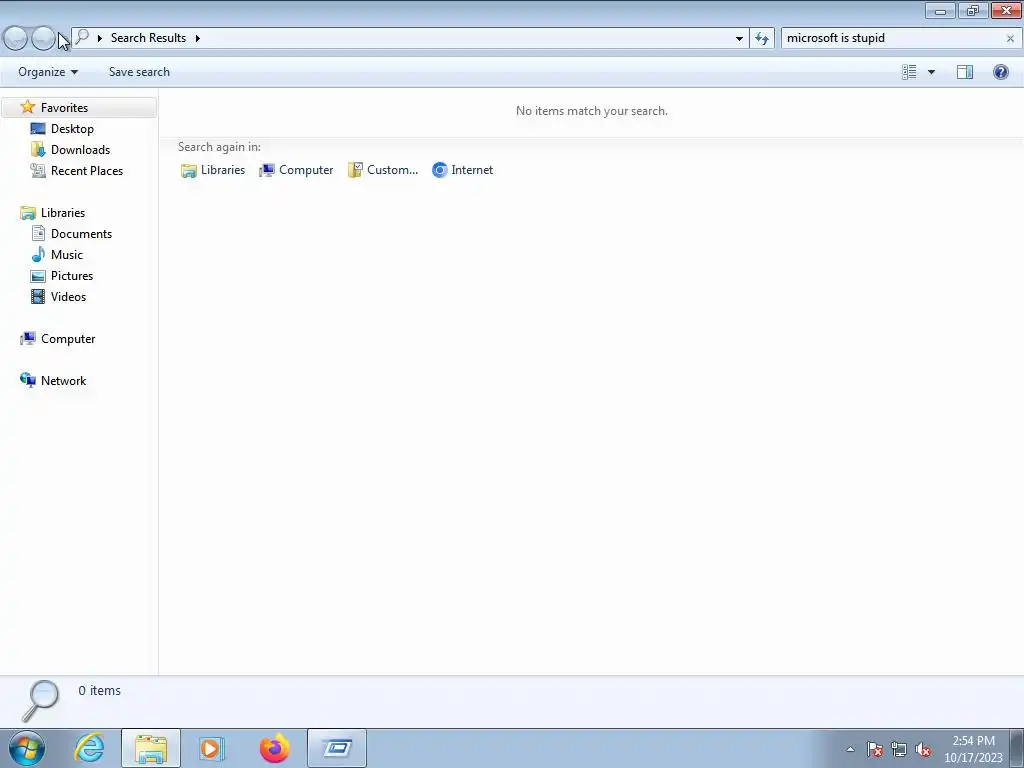1024x768 pixels.
Task: Click the Change your view icon
Action: (909, 72)
